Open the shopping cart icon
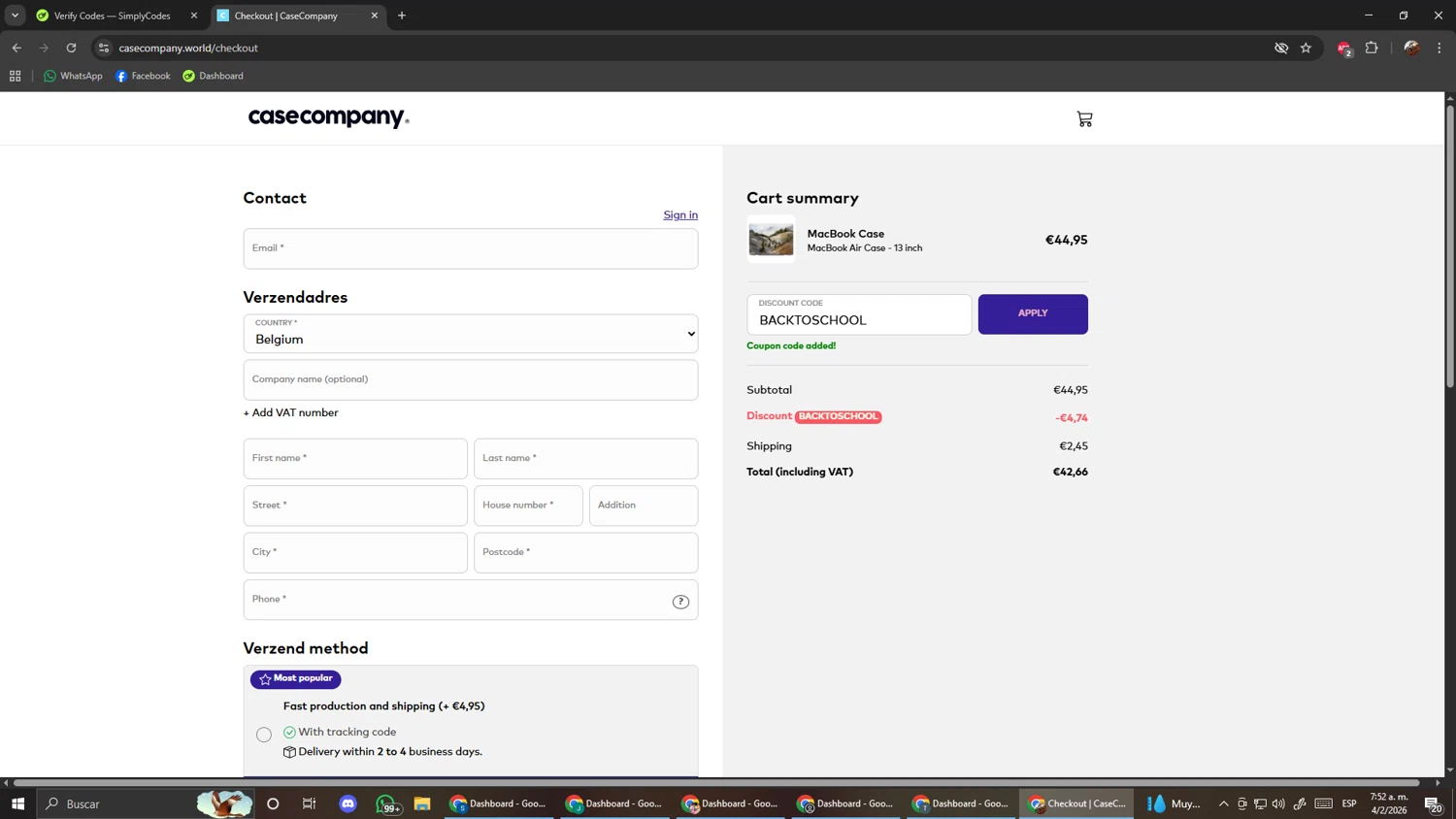This screenshot has height=819, width=1456. [x=1084, y=119]
